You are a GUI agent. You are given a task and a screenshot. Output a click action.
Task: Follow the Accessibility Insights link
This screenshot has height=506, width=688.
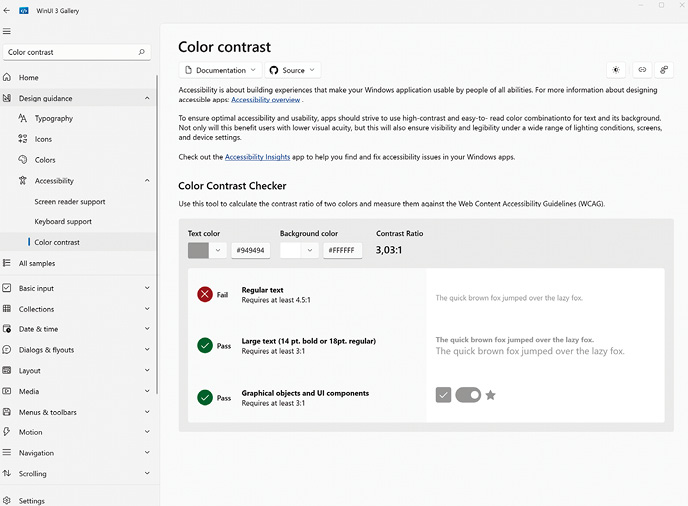tap(257, 157)
